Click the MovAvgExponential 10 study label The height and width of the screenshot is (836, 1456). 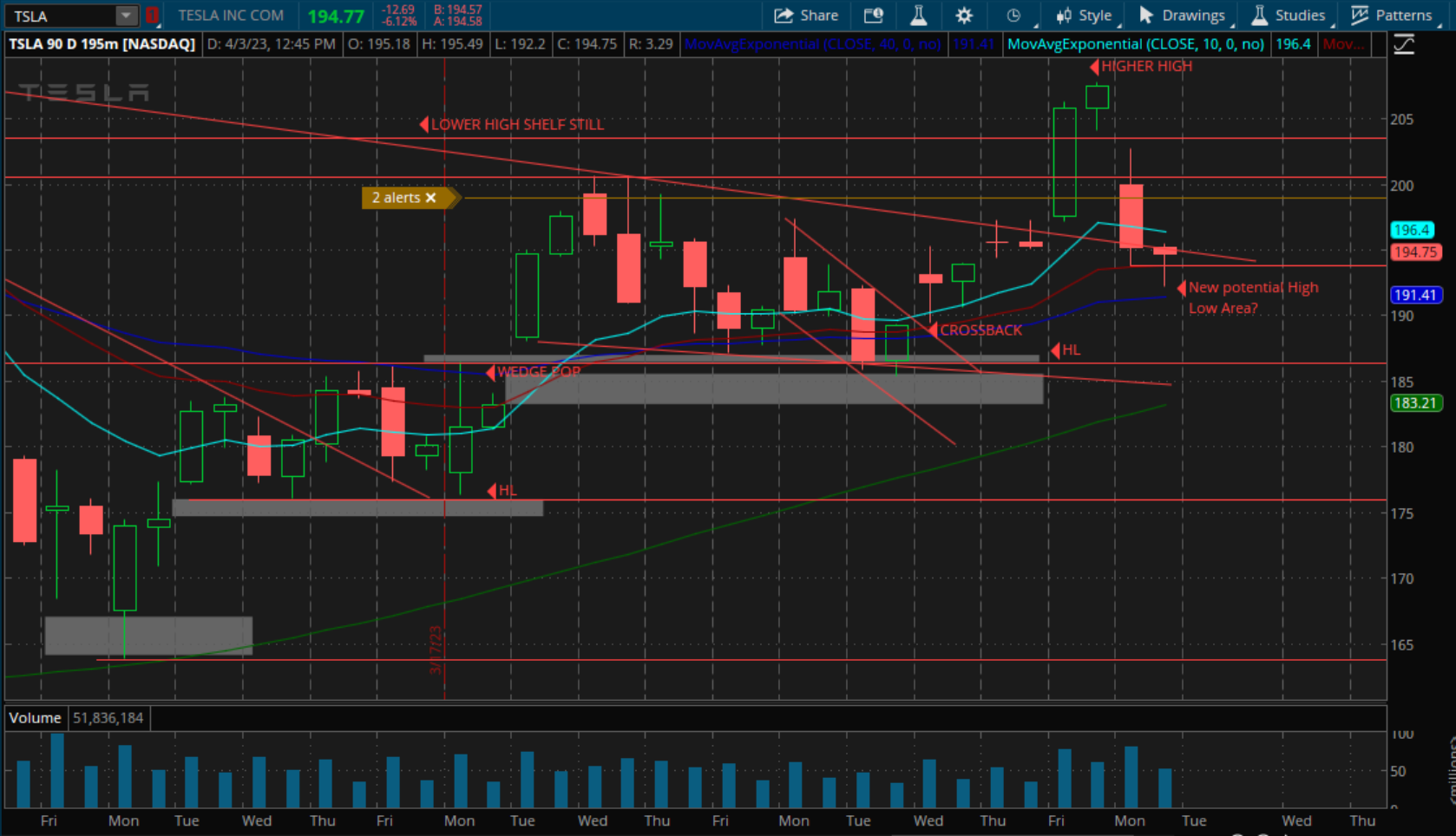[x=1136, y=44]
